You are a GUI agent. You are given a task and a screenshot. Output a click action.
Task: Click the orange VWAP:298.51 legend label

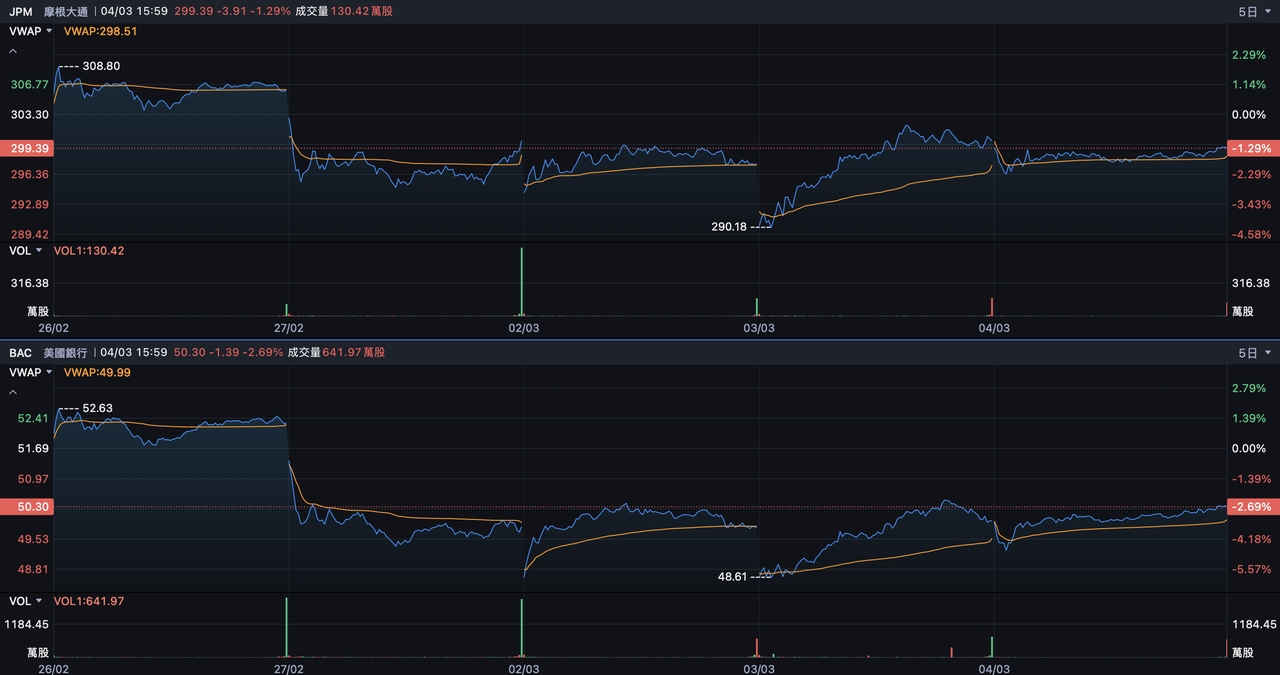pos(100,31)
